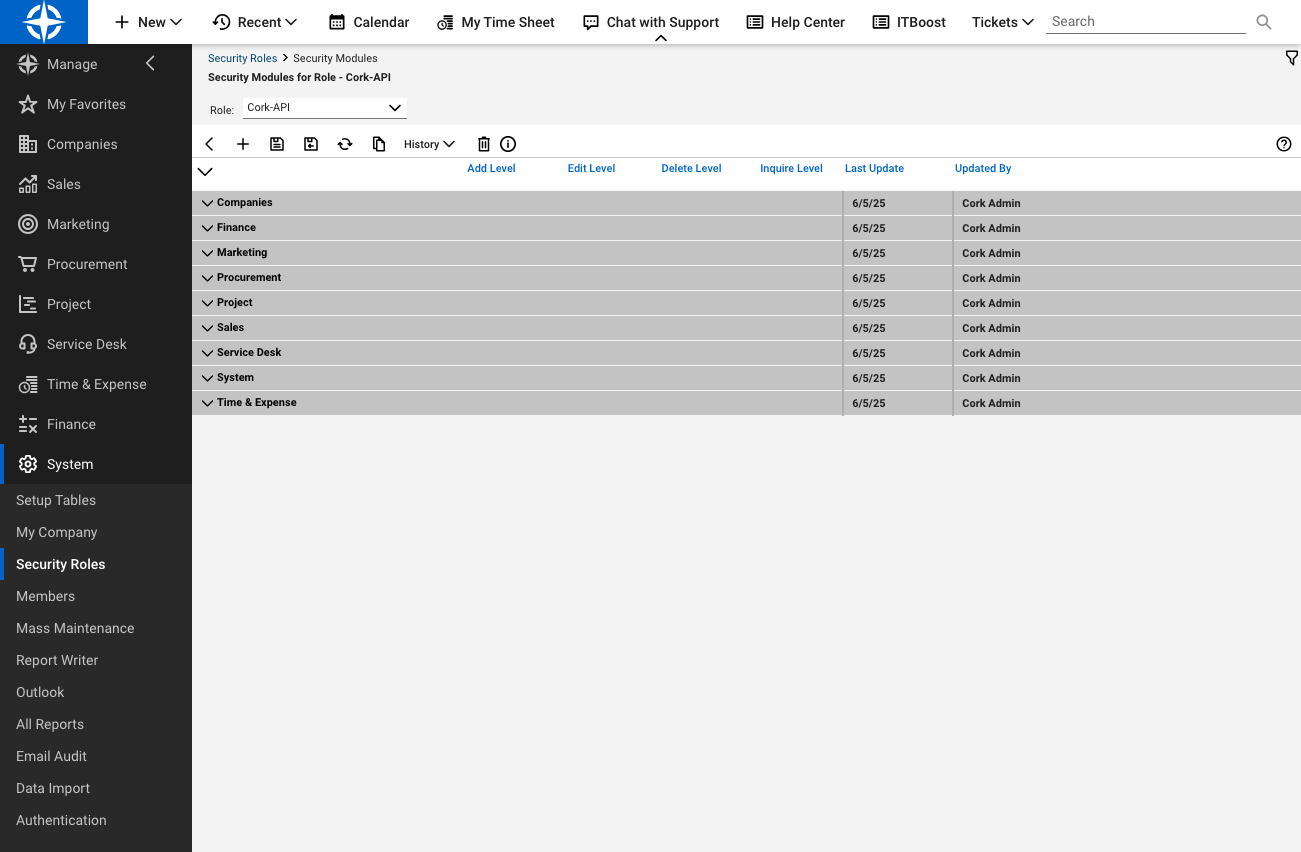1301x852 pixels.
Task: Expand the Finance security module row
Action: pos(208,228)
